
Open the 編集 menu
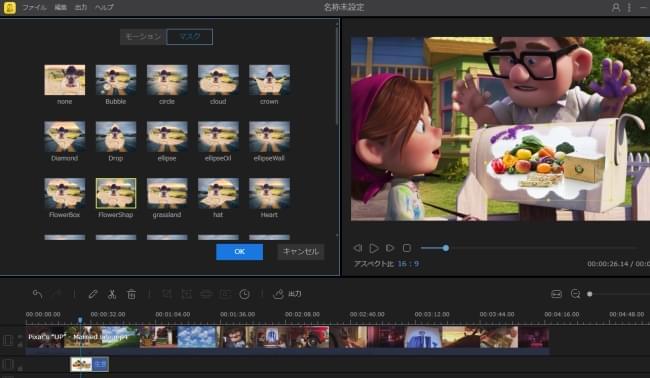point(61,7)
